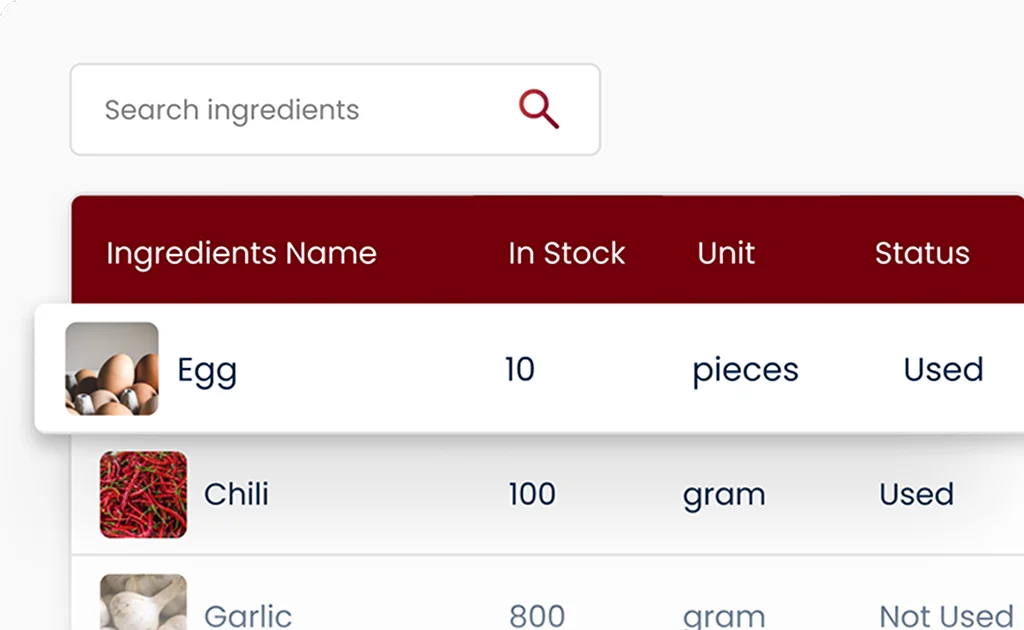Screen dimensions: 1024x630
Task: Open the Garlic ingredient thumbnail image
Action: 143,602
